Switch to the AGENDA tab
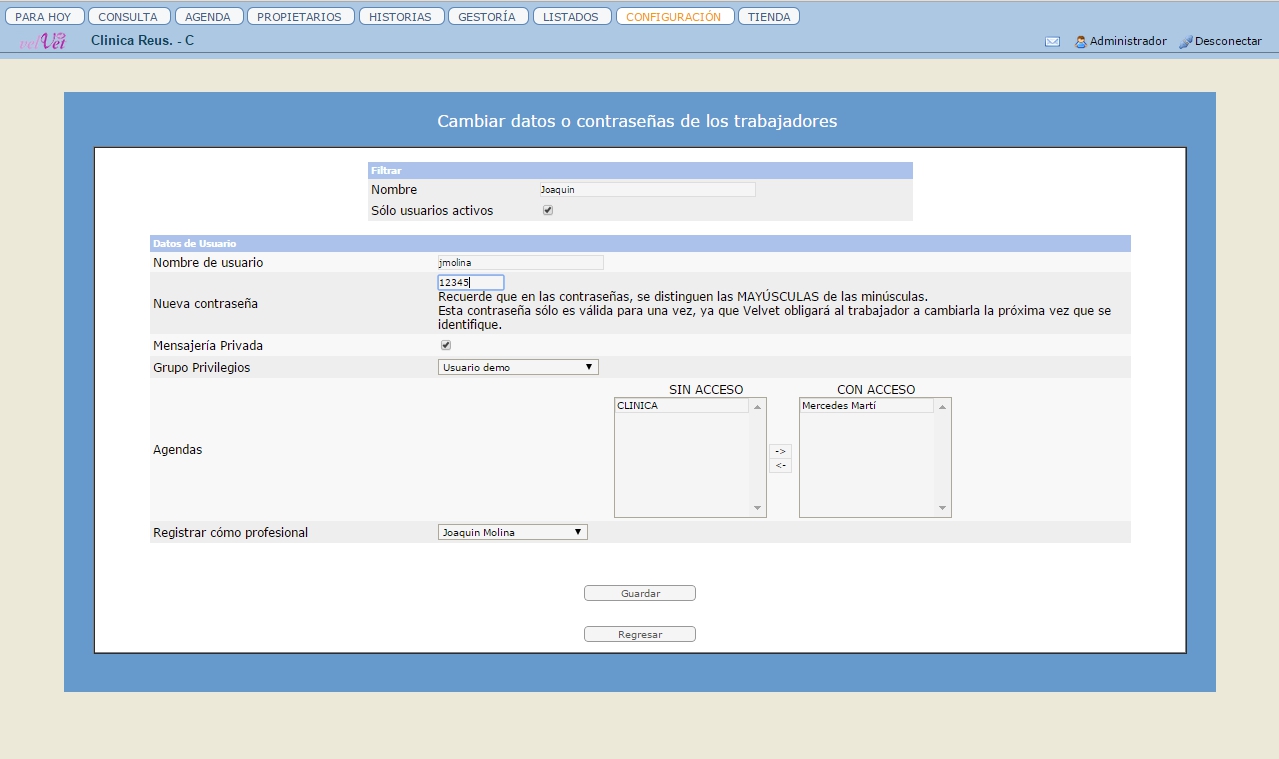 [208, 17]
